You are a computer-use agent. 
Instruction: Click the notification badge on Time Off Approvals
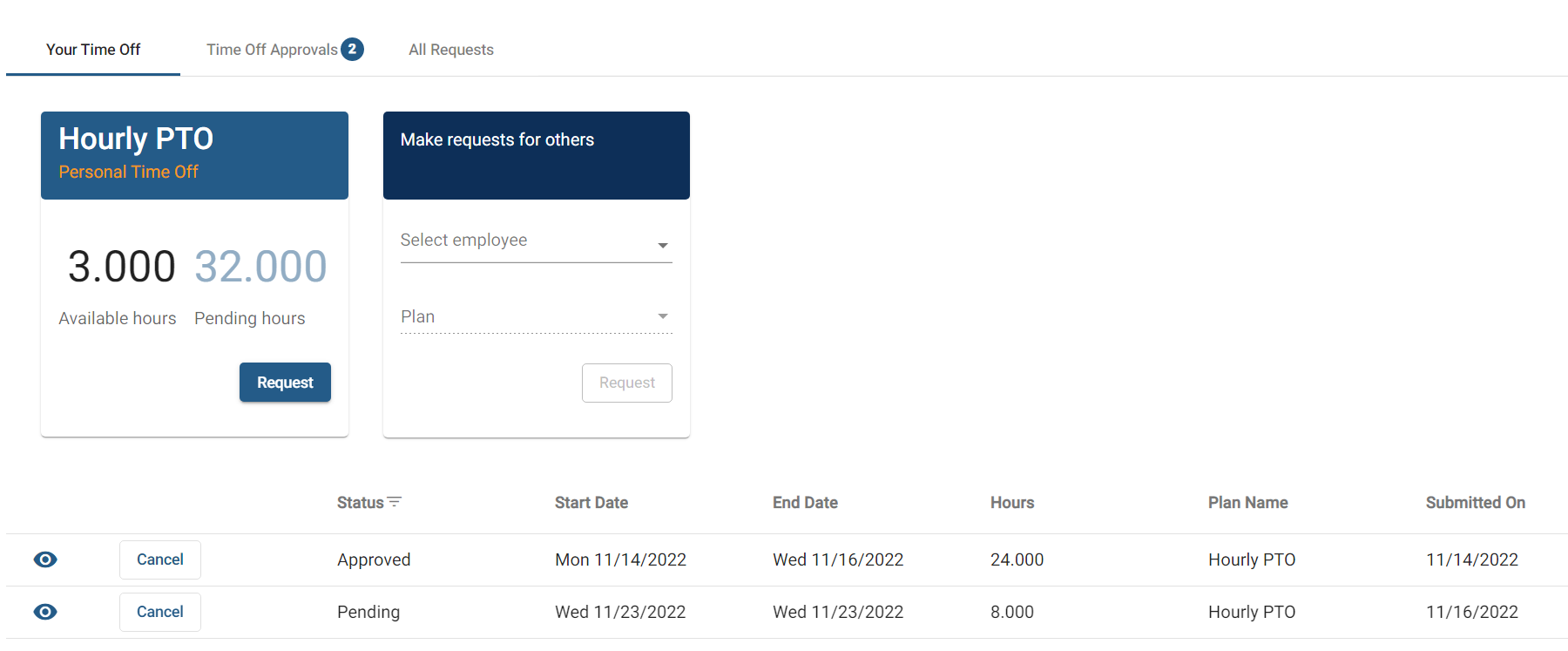[352, 49]
